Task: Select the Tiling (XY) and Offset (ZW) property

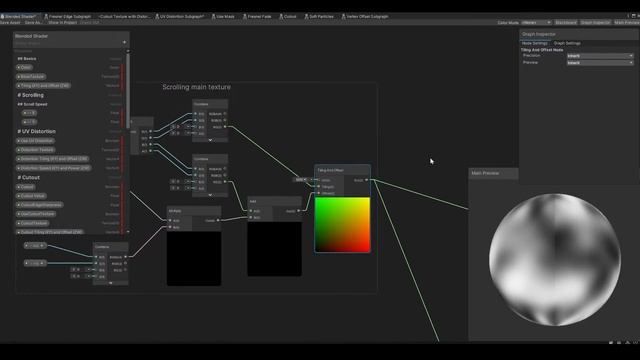Action: (43, 86)
